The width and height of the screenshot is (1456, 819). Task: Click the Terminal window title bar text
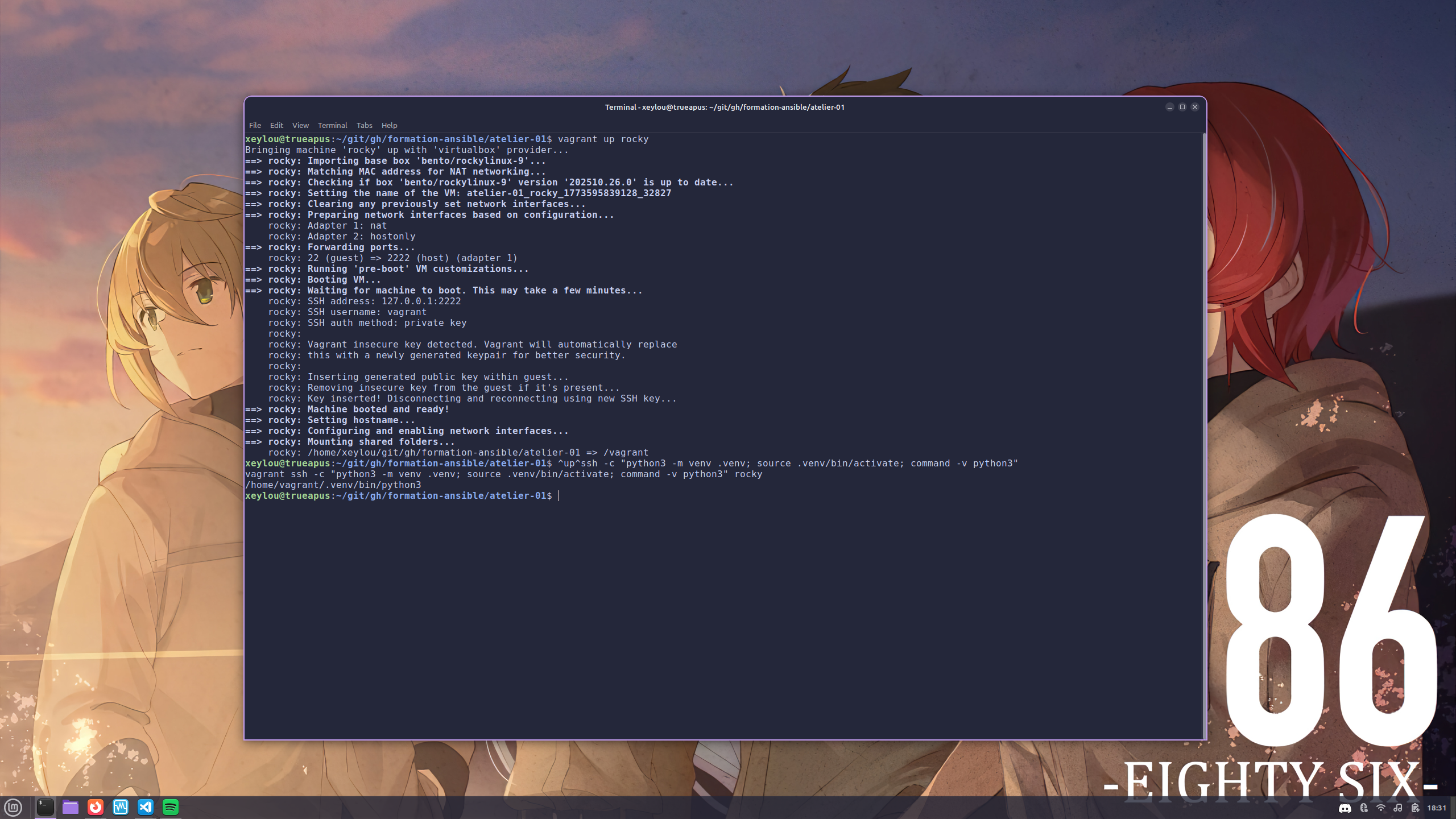(725, 107)
